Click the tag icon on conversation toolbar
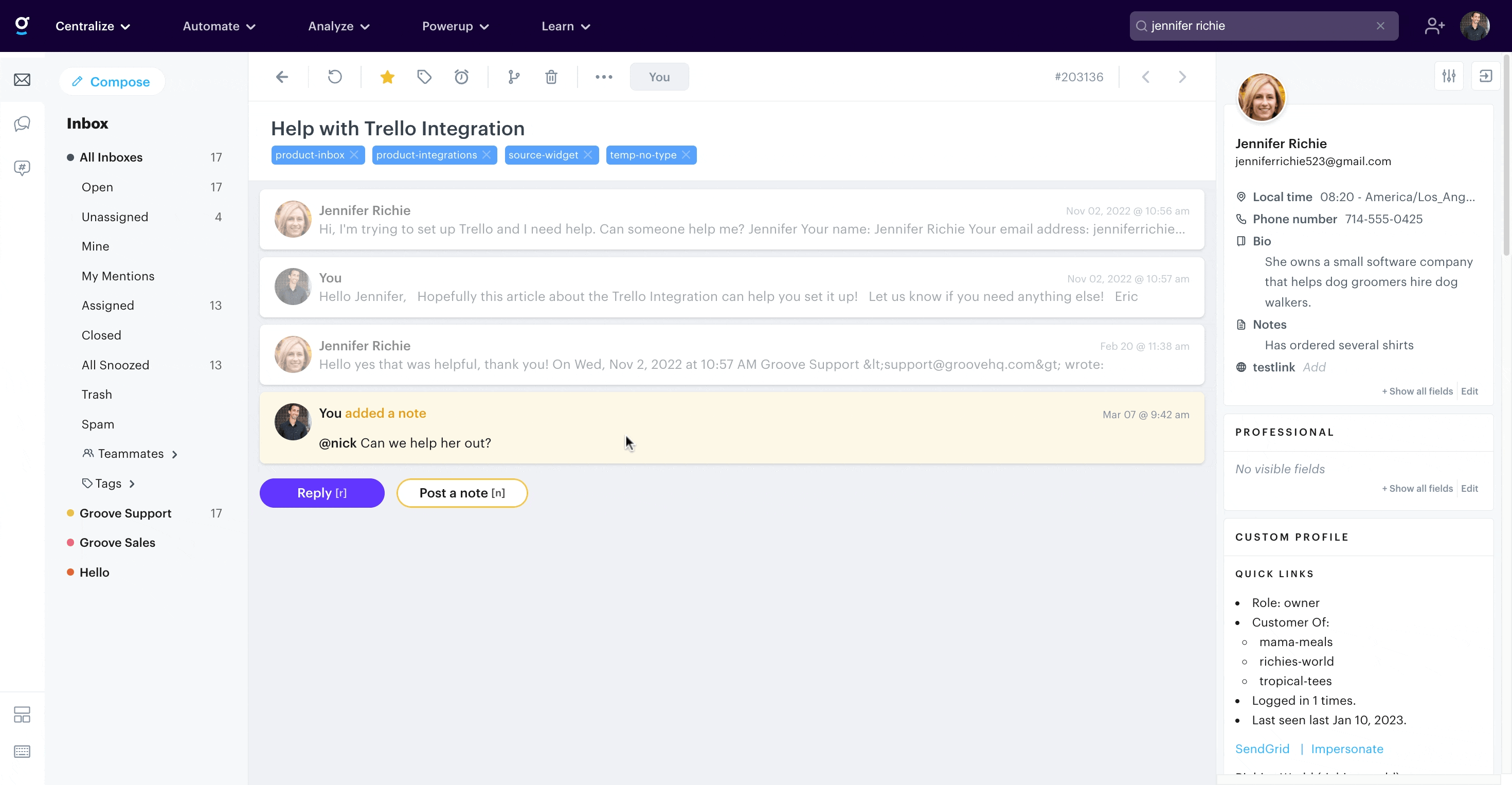Image resolution: width=1512 pixels, height=785 pixels. click(x=425, y=77)
